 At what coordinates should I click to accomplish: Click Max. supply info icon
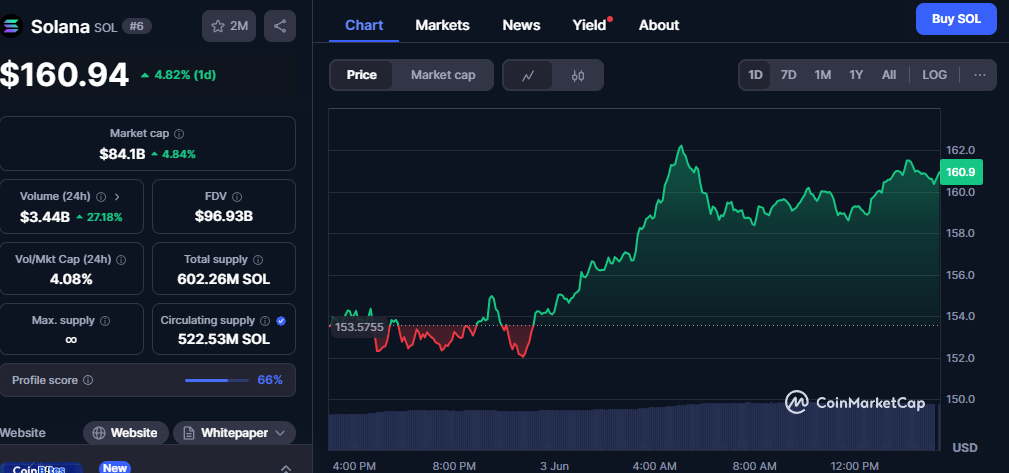coord(105,320)
